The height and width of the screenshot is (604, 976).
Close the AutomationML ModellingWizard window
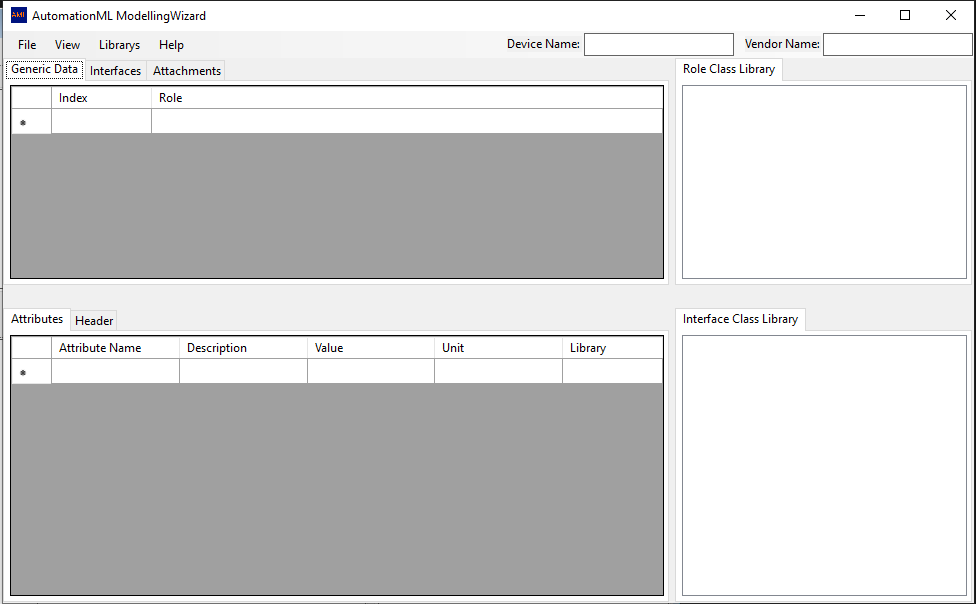[x=950, y=15]
